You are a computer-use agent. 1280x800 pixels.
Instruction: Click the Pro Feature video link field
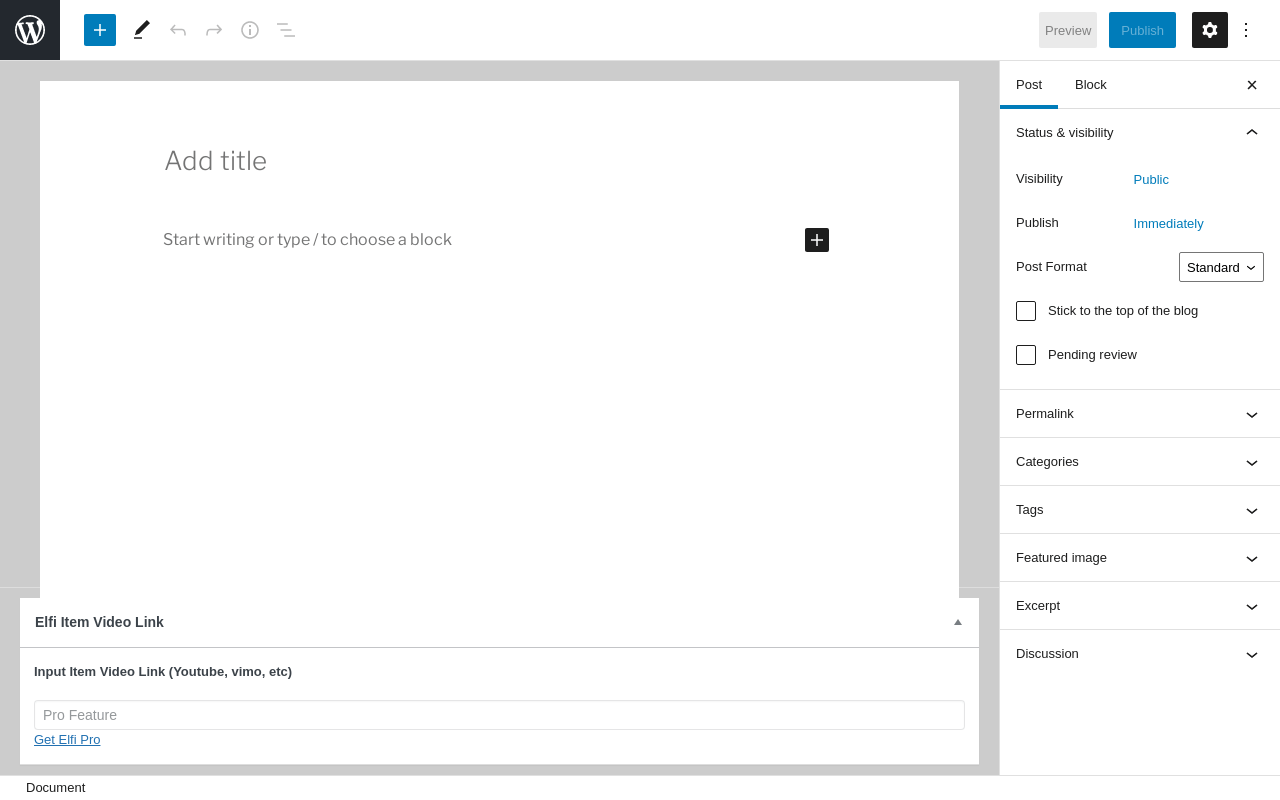(499, 715)
